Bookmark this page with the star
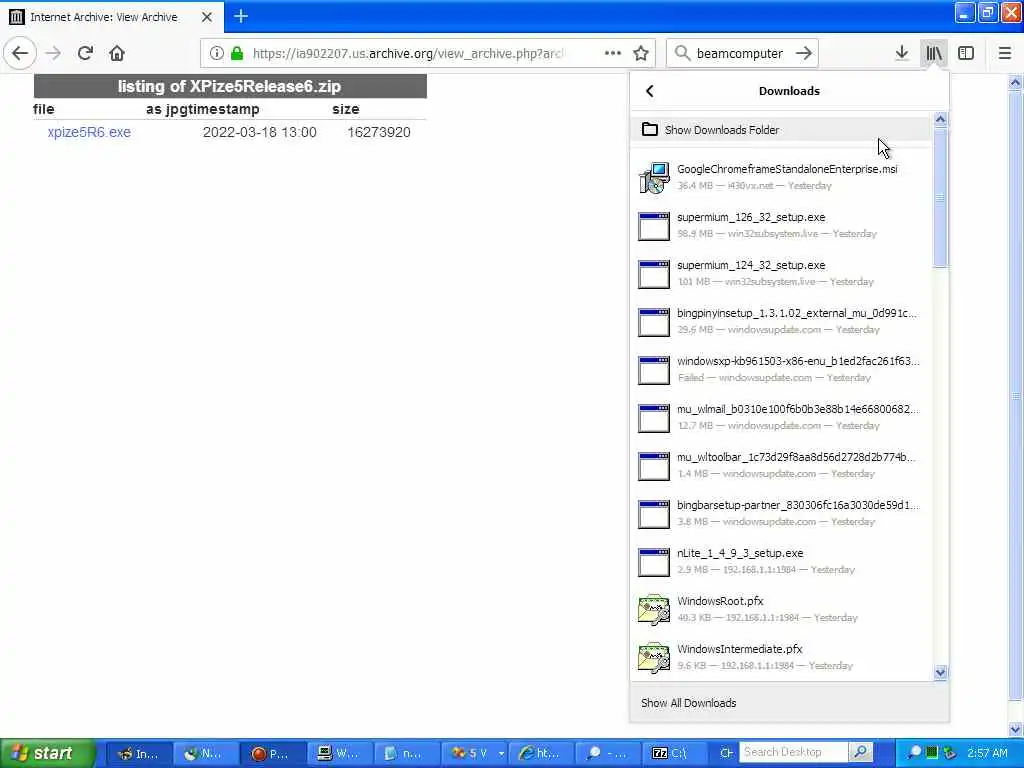Screen dimensions: 1024x768 pos(641,53)
